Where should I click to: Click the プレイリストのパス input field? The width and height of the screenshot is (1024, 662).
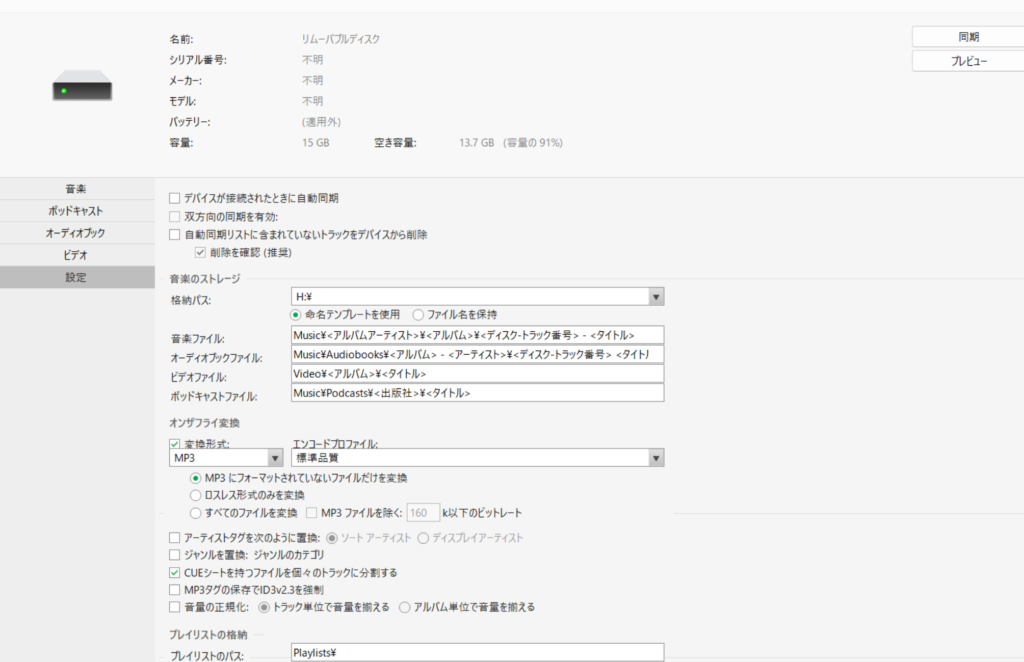(477, 653)
